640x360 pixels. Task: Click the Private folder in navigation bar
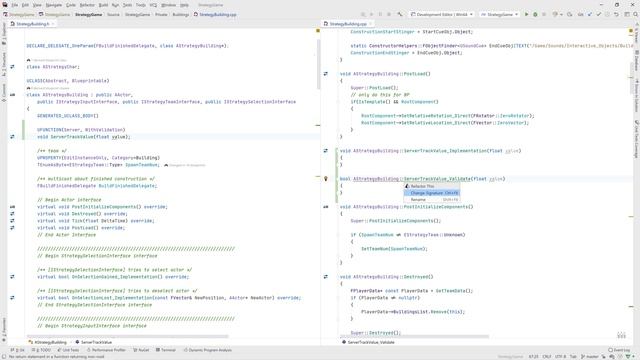(x=161, y=14)
